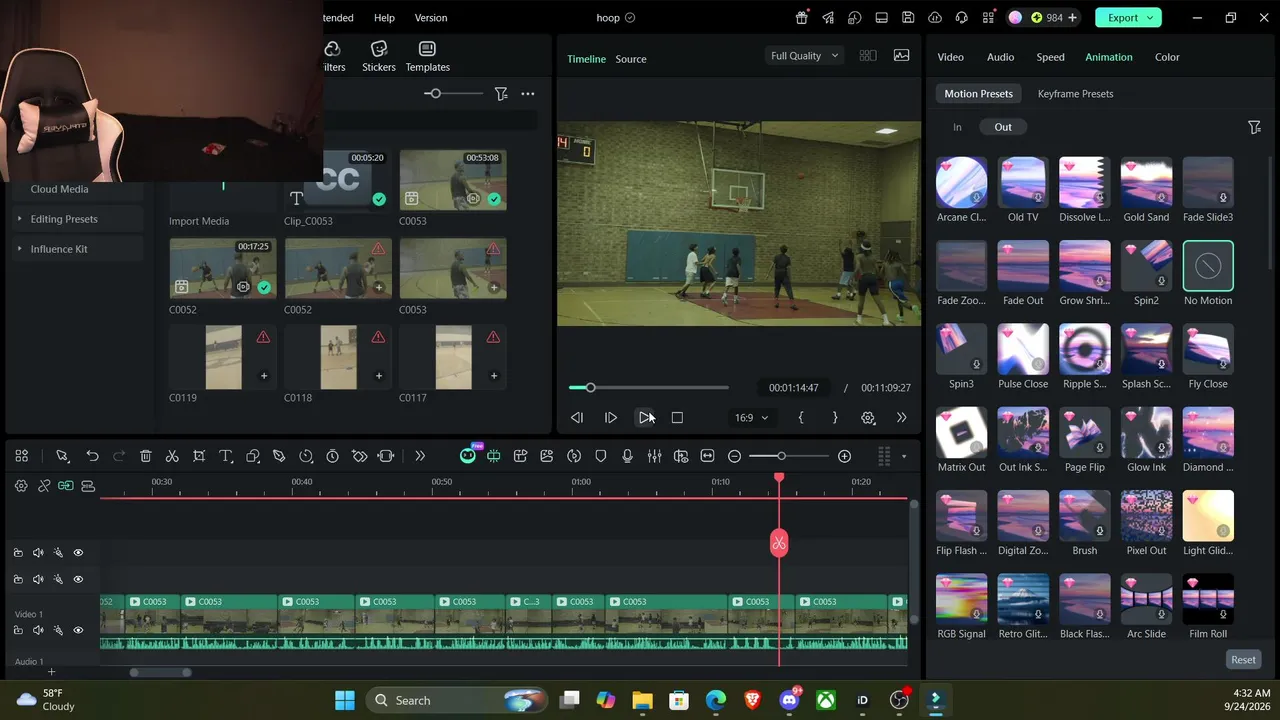Open the crop tool in timeline toolbar
Image resolution: width=1280 pixels, height=720 pixels.
199,456
